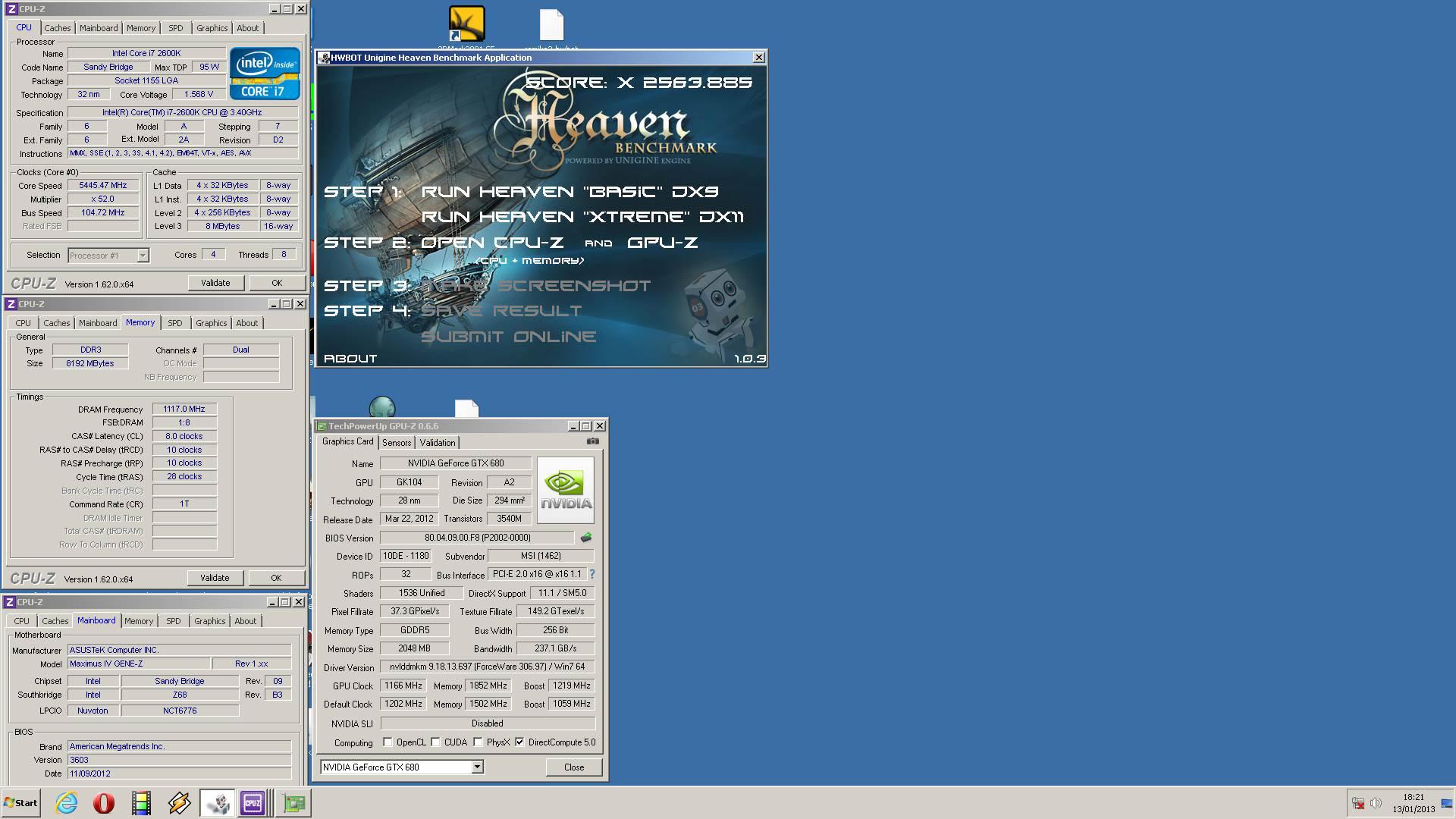Click the HWBOT Heaven title bar icon
The image size is (1456, 819).
pos(324,58)
